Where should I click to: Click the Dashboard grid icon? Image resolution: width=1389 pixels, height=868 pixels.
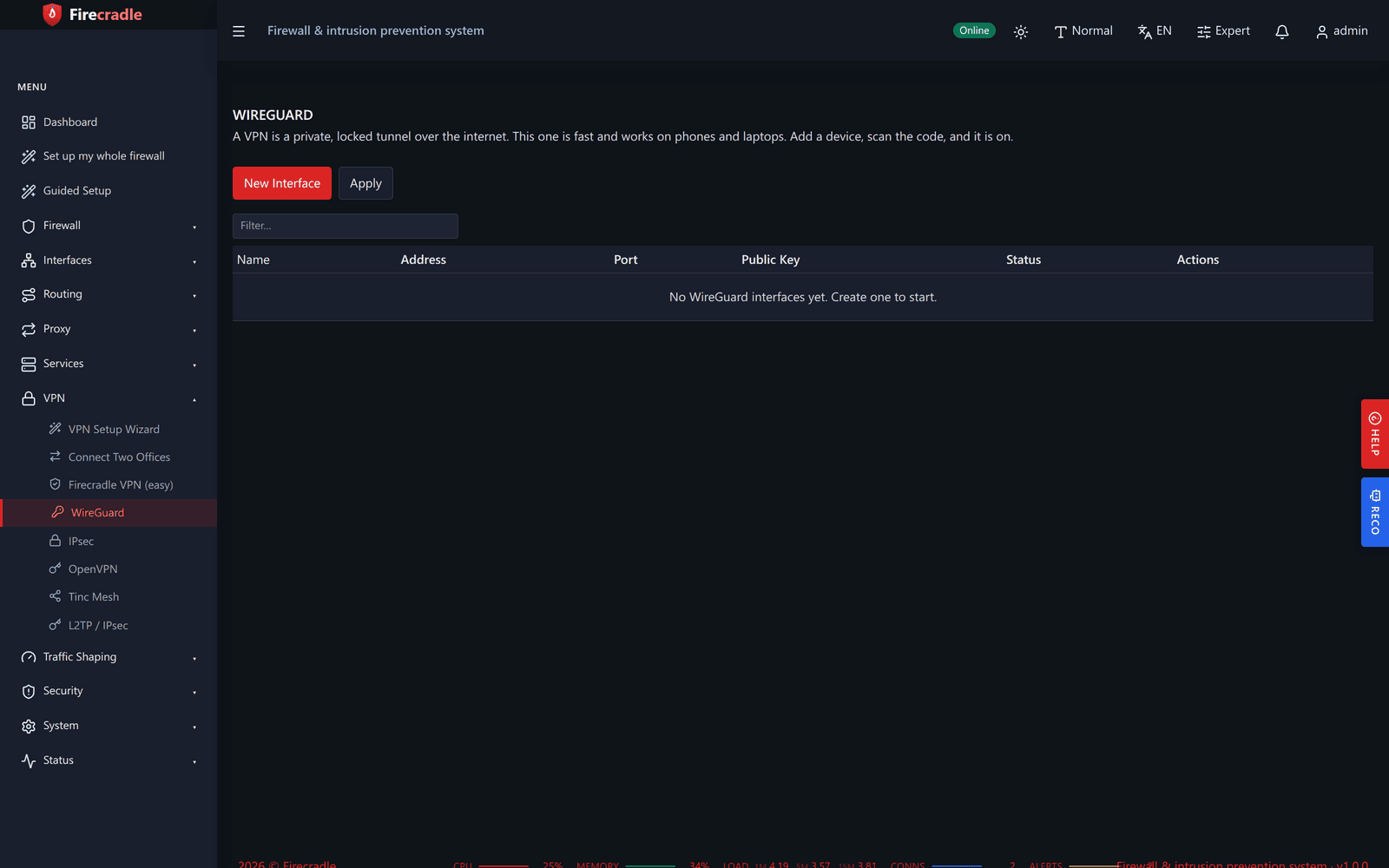29,122
